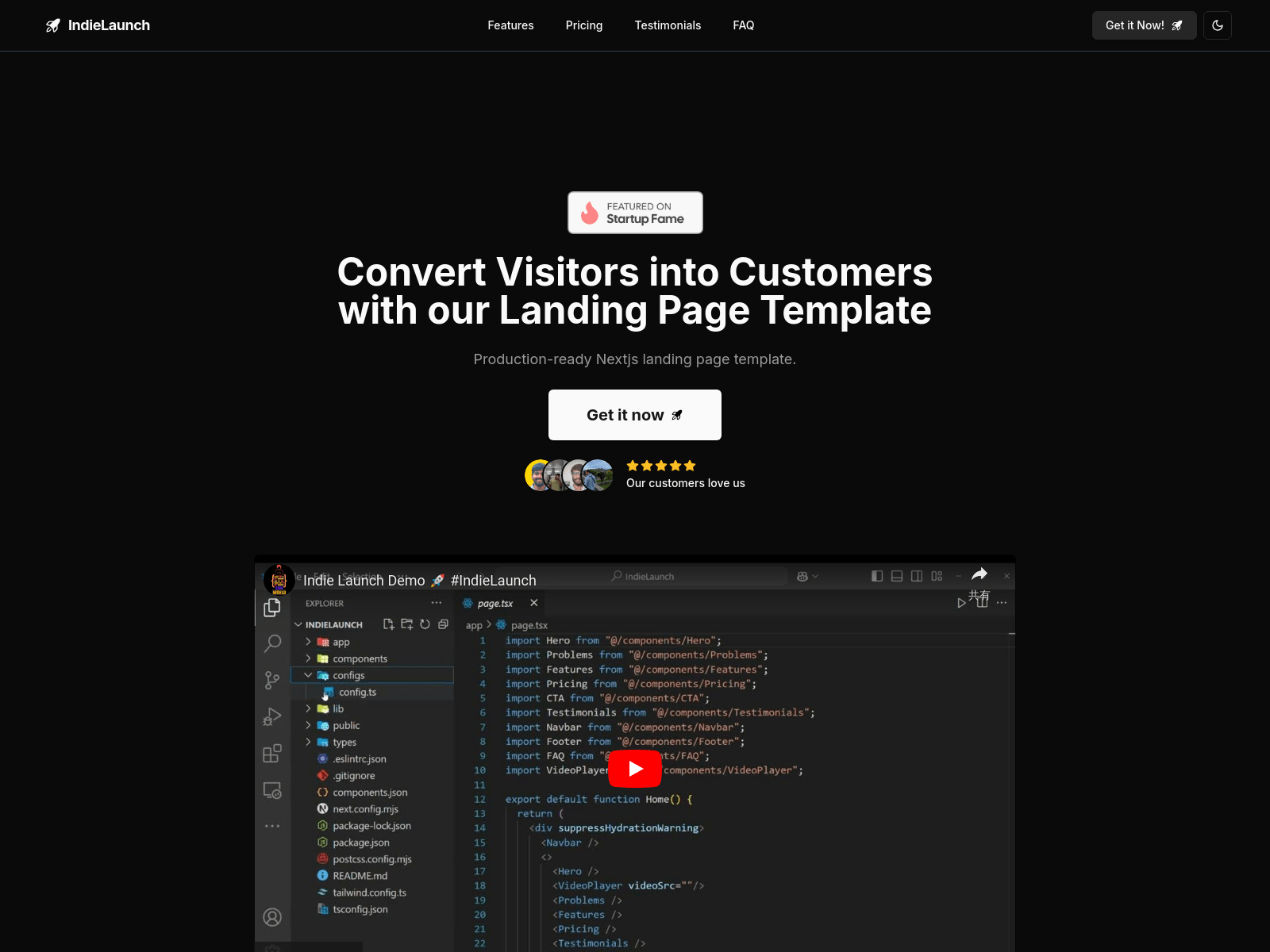Click the New File icon in Explorer
Viewport: 1270px width, 952px height.
click(x=388, y=624)
